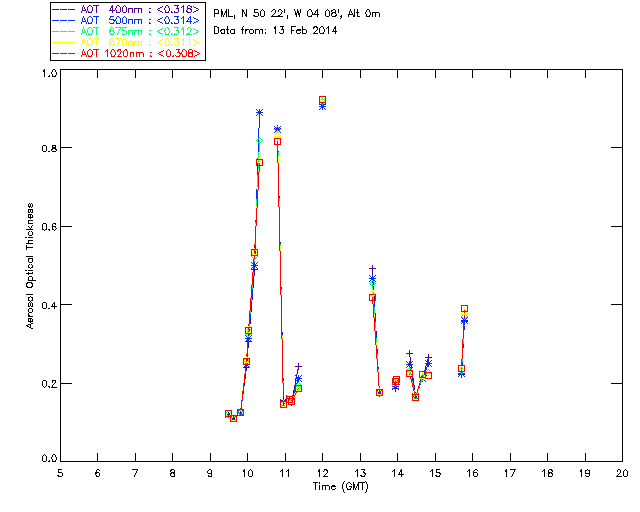640x512 pixels.
Task: Click the 0.6 y-axis tick label
Action: [49, 227]
